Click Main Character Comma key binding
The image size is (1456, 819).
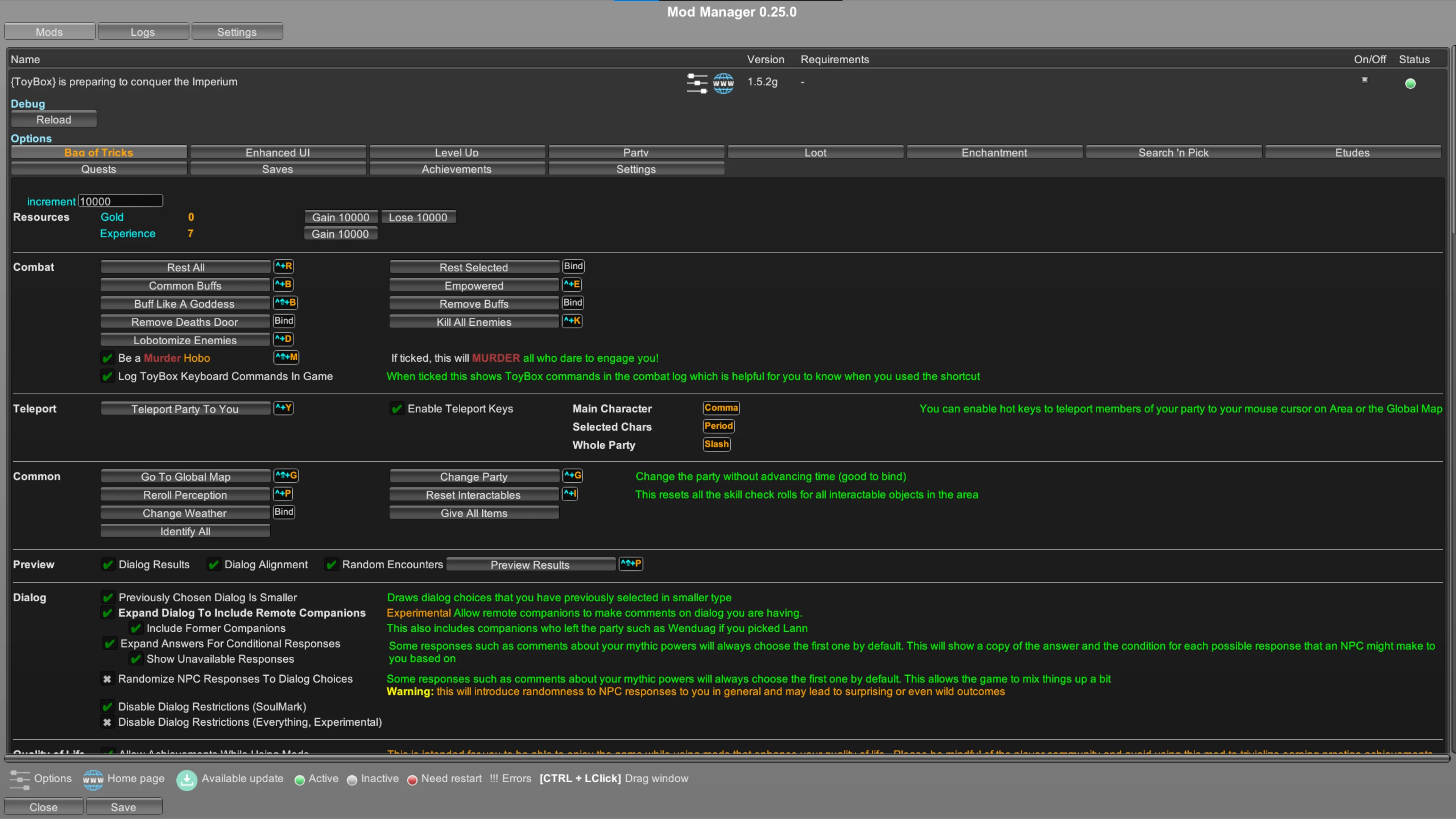click(x=721, y=408)
